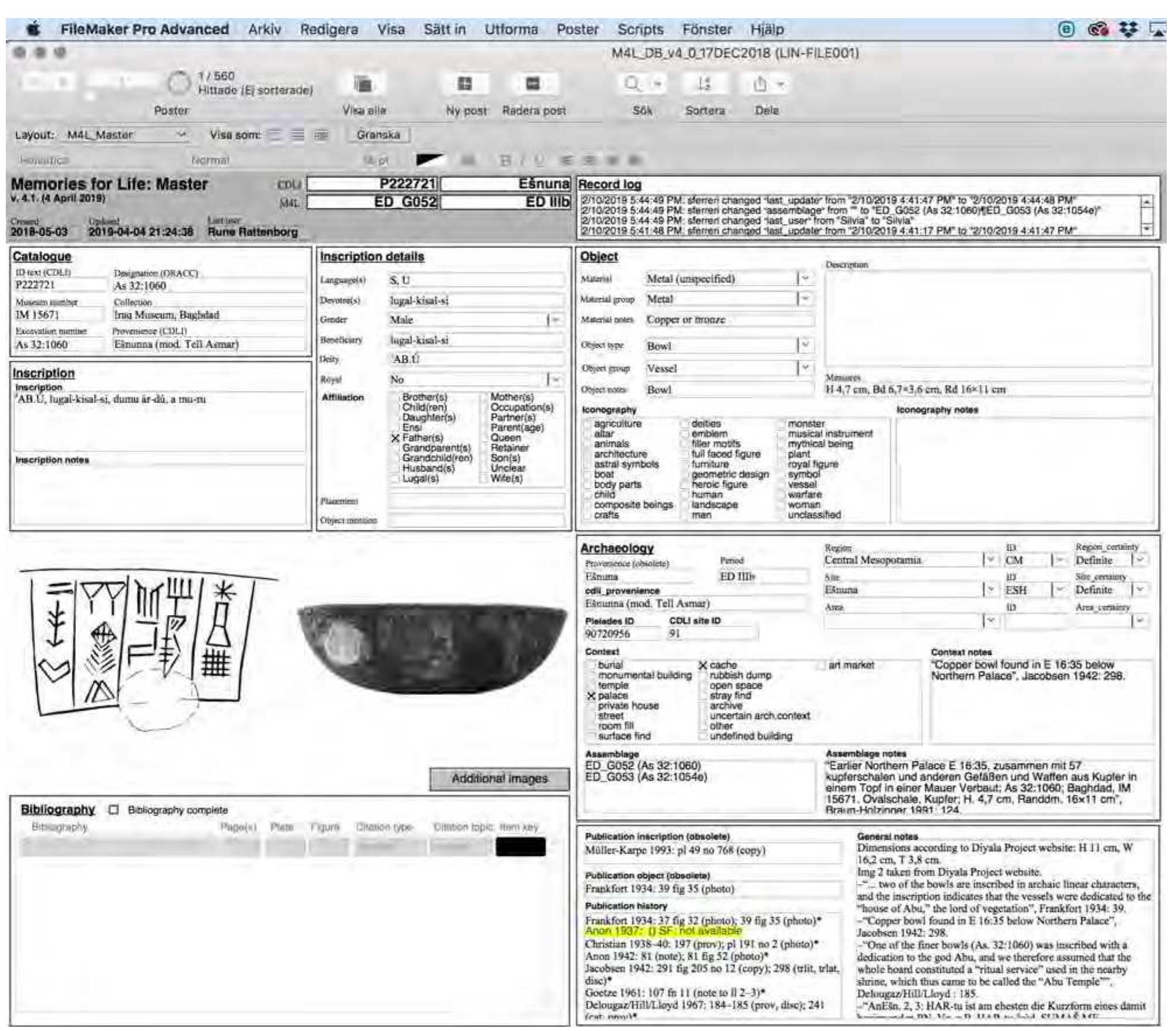Open the Redigera menu

click(x=329, y=29)
